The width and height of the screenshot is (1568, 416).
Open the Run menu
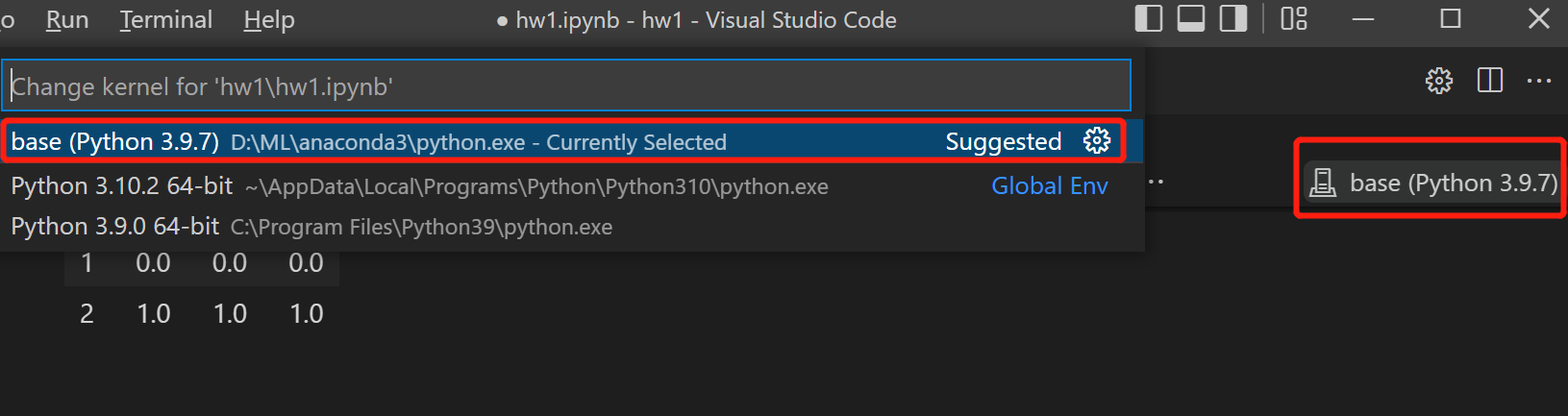[66, 20]
